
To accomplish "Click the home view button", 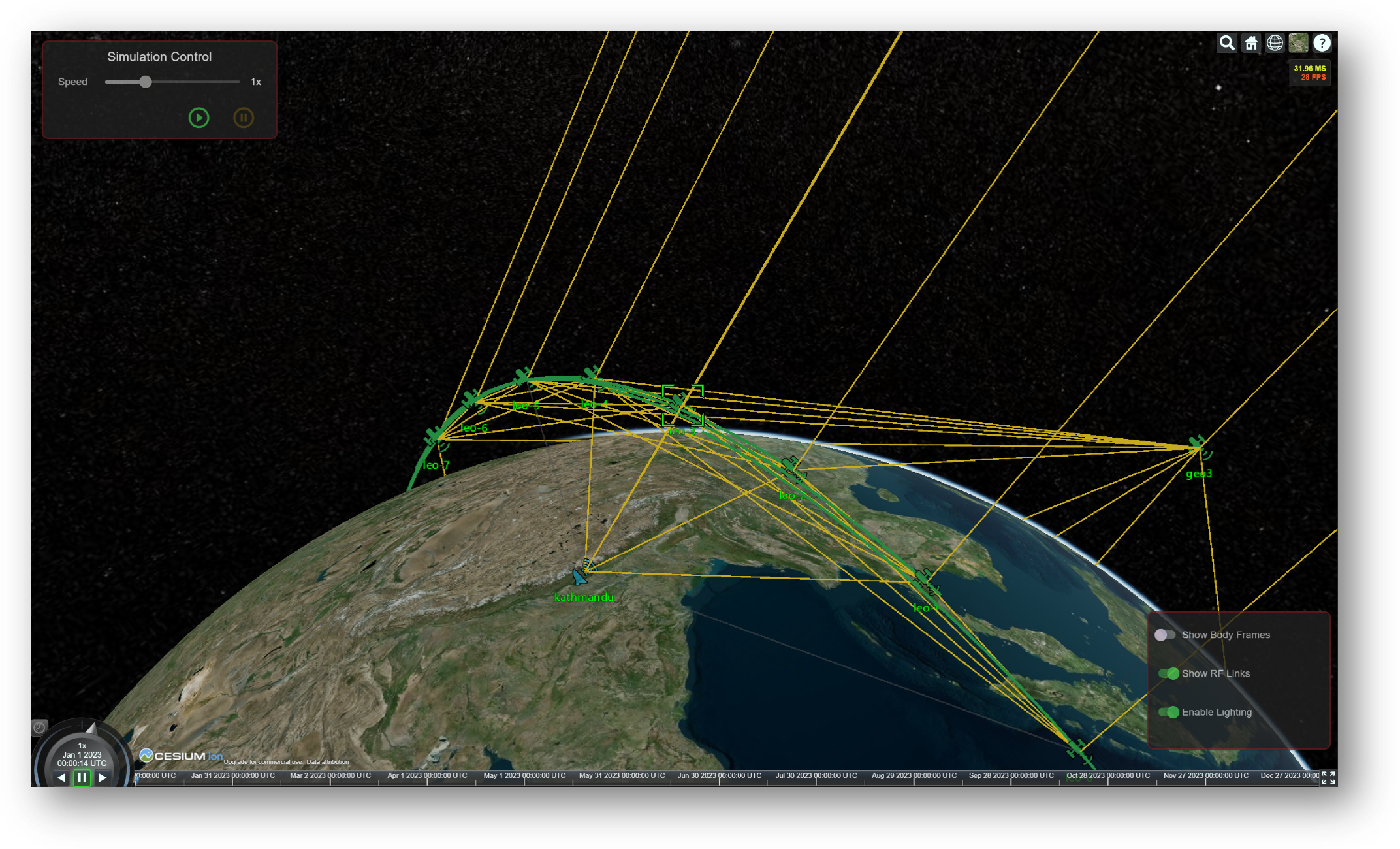I will (x=1251, y=43).
